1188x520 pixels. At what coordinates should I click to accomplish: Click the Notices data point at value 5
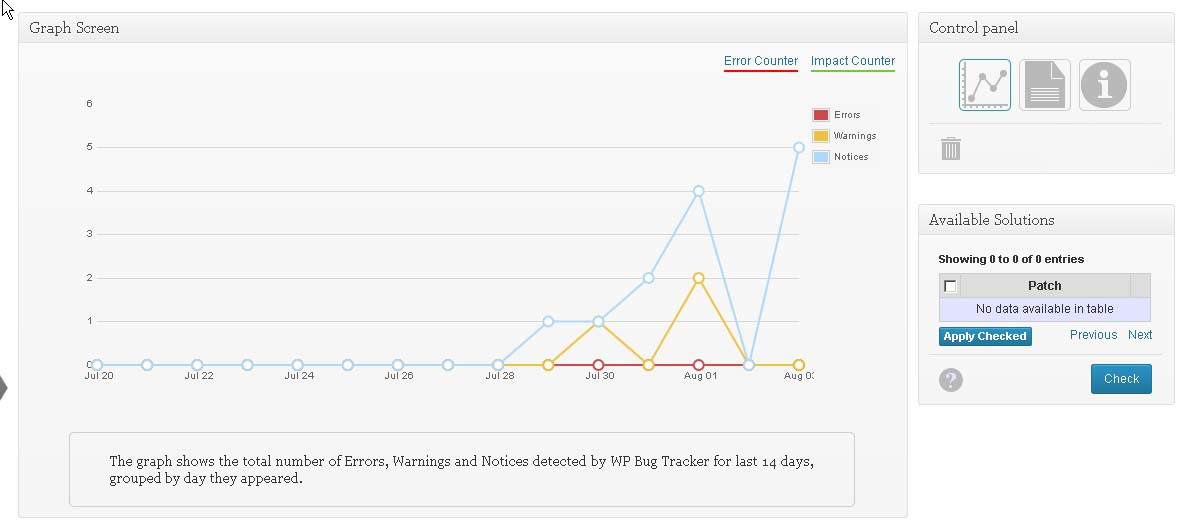click(x=799, y=147)
